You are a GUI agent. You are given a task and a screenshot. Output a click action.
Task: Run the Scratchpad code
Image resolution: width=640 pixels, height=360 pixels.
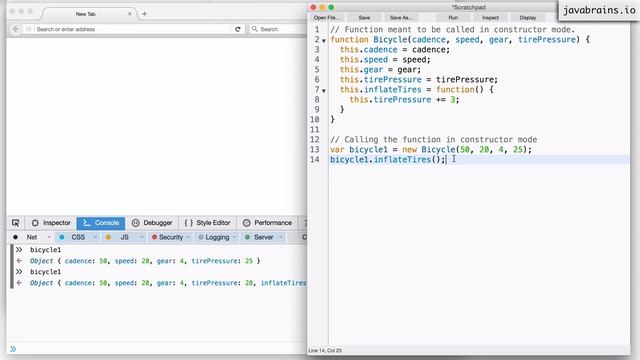click(x=453, y=18)
